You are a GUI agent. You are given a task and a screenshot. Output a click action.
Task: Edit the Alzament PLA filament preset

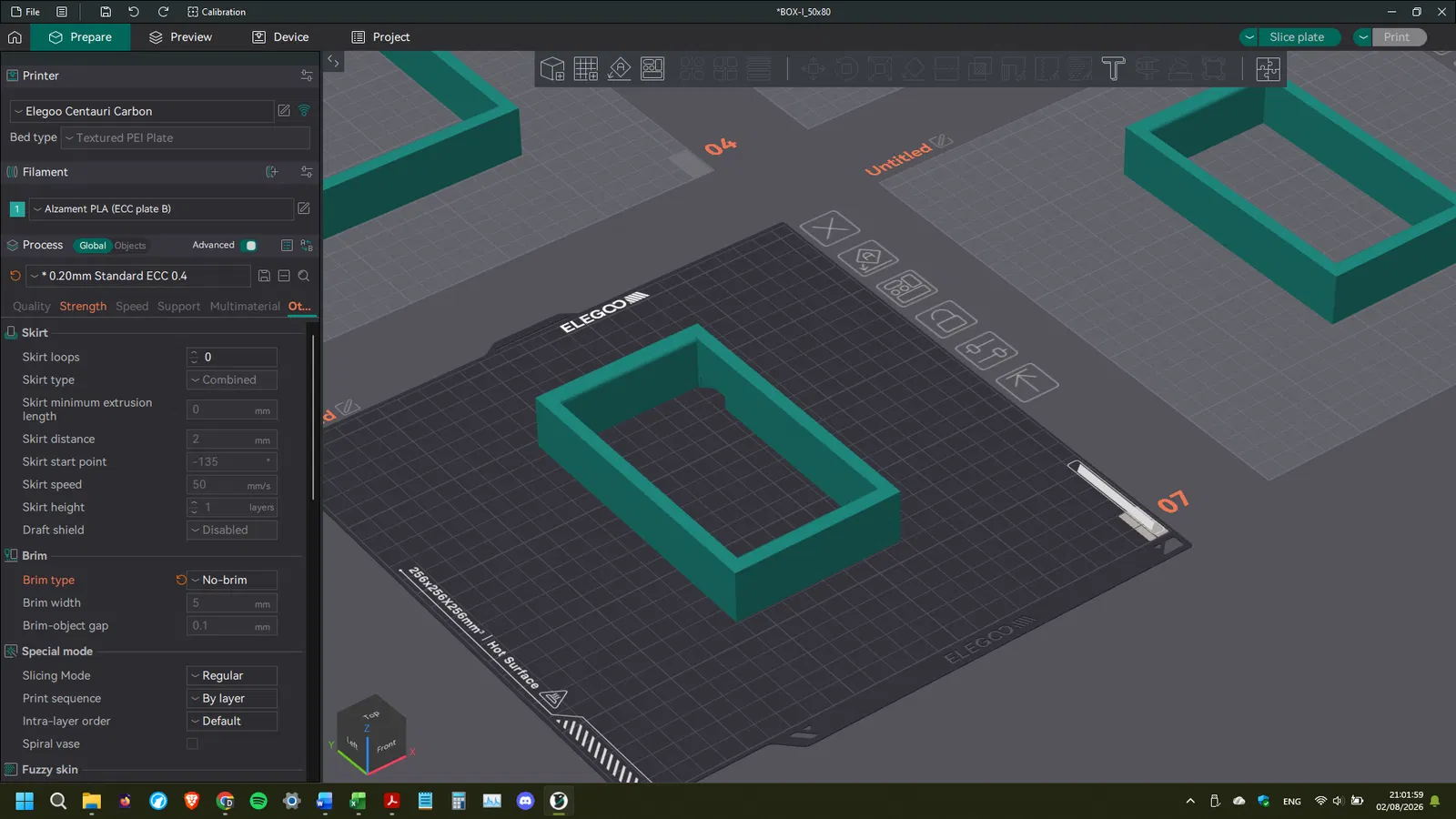(304, 208)
